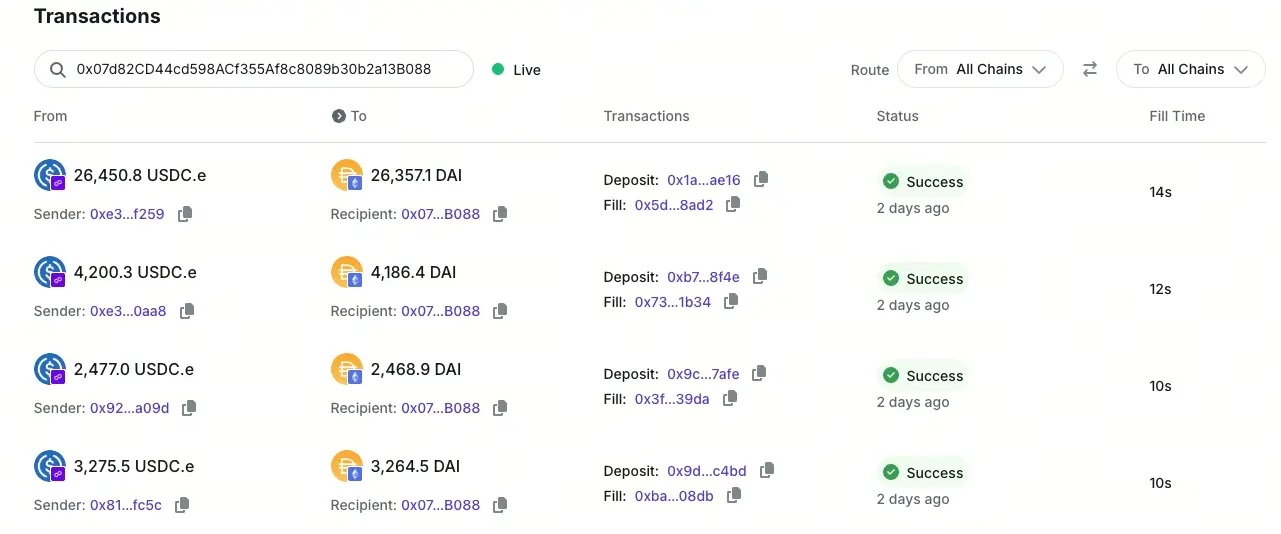Click USDC.e token icon for 4,200.3
This screenshot has height=534, width=1281.
pos(50,273)
